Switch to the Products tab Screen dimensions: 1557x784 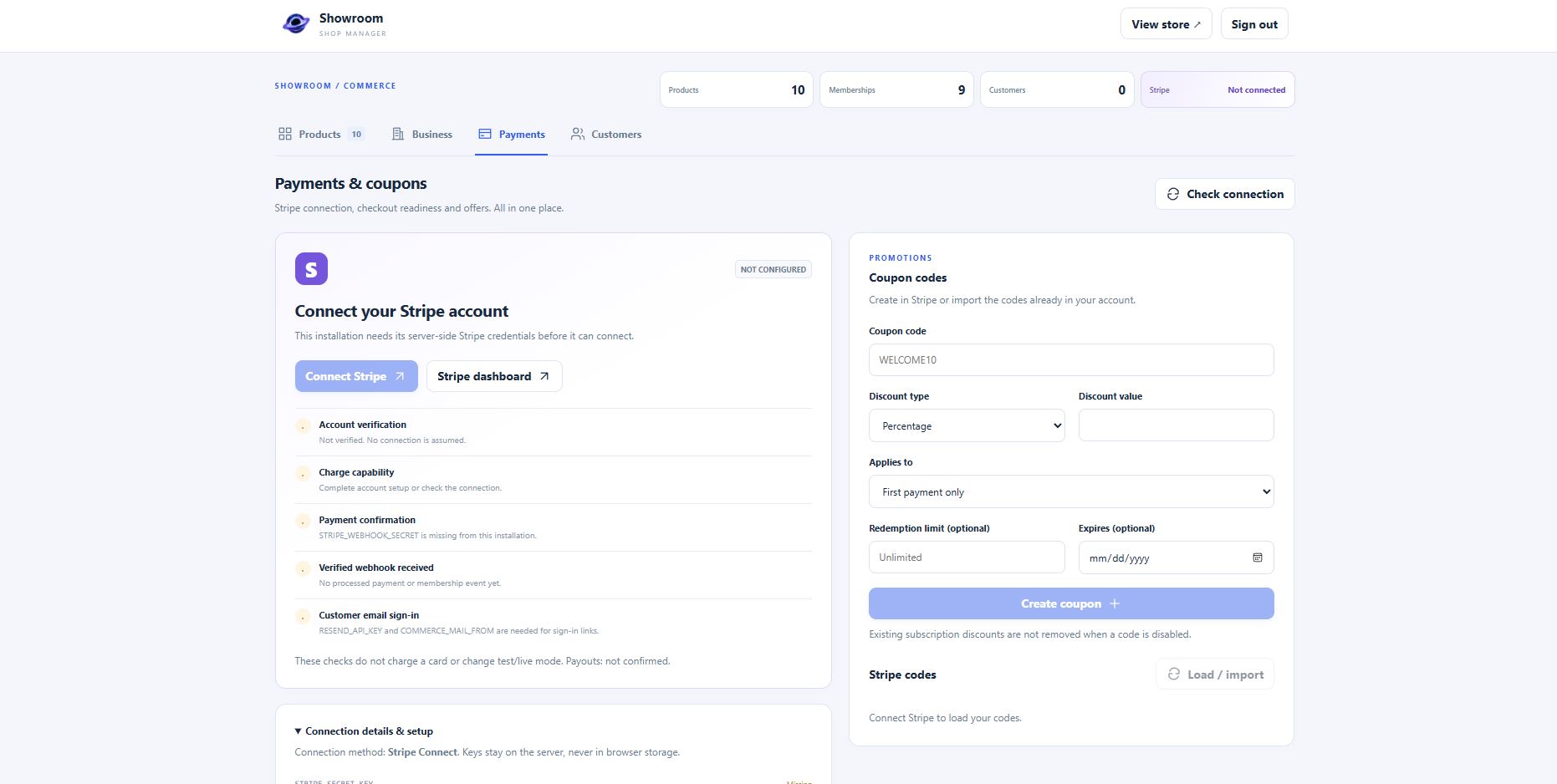(x=321, y=134)
